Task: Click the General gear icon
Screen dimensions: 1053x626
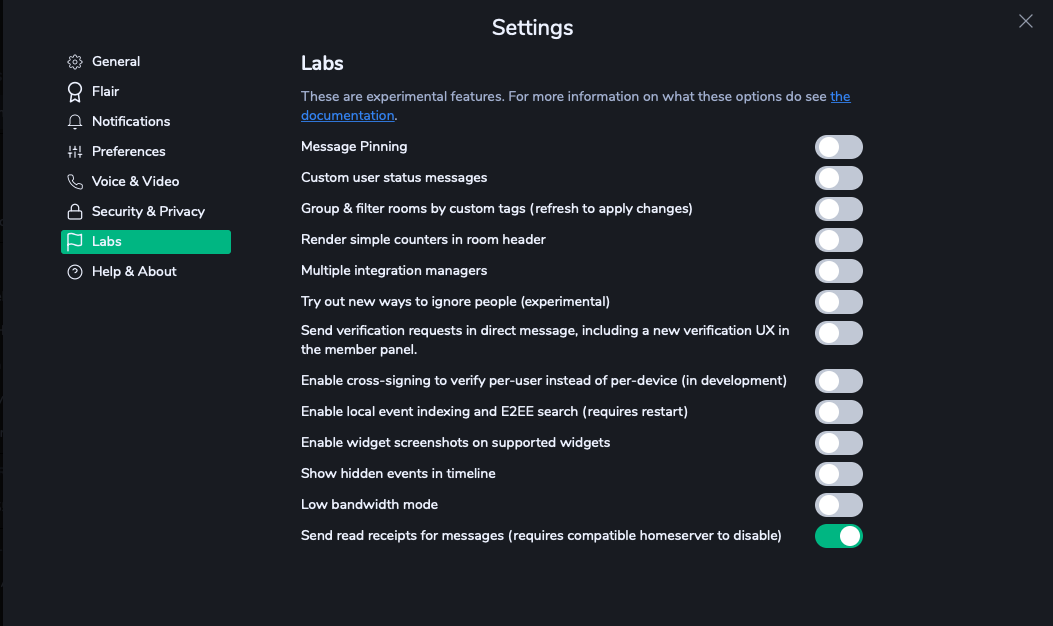Action: pyautogui.click(x=75, y=62)
